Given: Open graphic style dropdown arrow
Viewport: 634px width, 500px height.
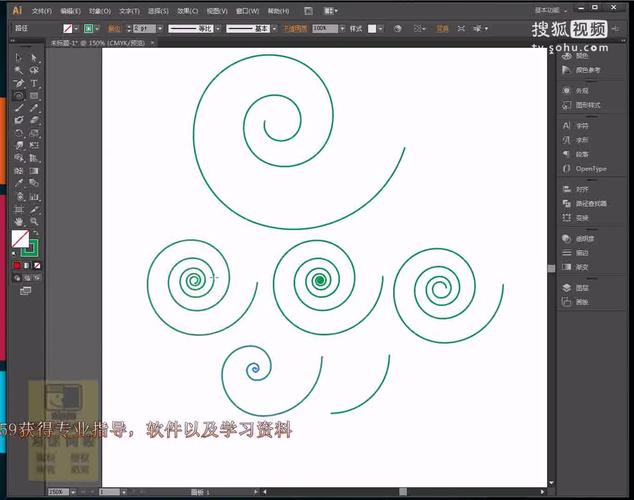Looking at the screenshot, I should 380,28.
